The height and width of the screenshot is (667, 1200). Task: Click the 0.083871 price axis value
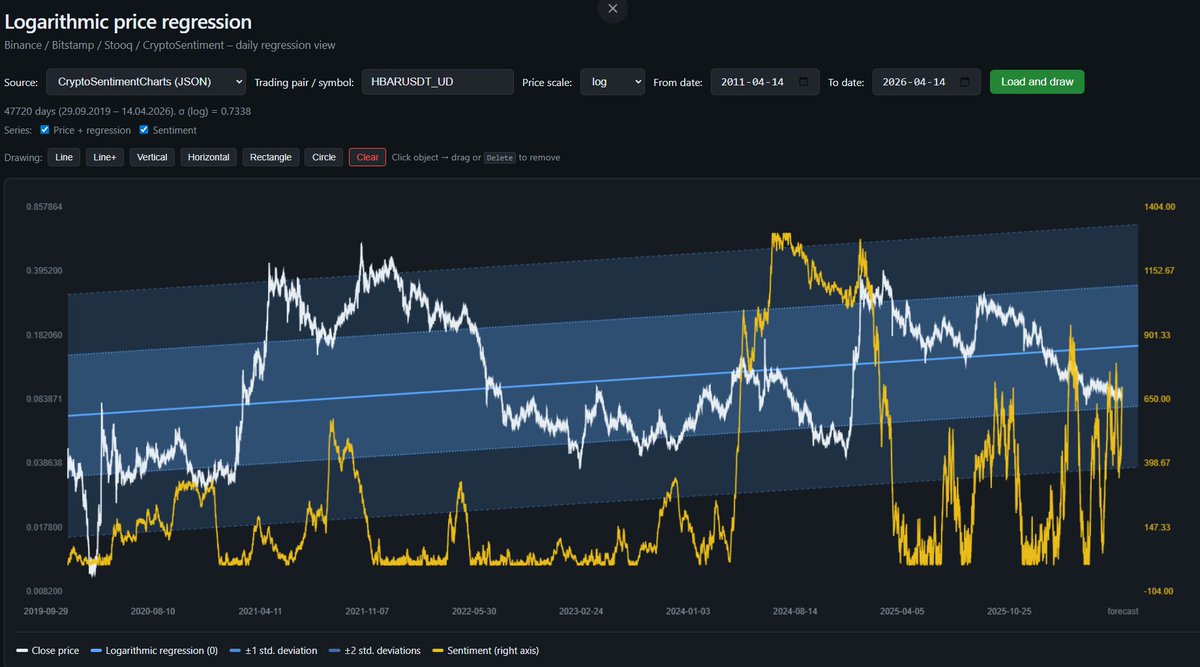point(43,399)
